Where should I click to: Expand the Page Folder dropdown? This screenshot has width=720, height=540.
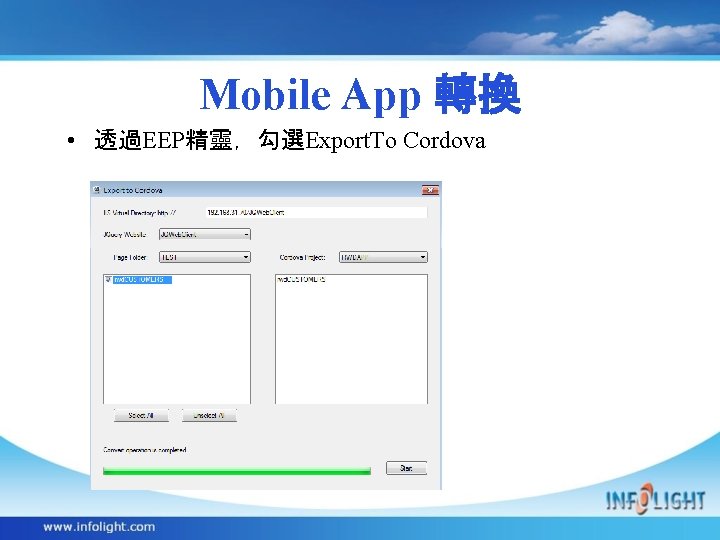(x=205, y=257)
